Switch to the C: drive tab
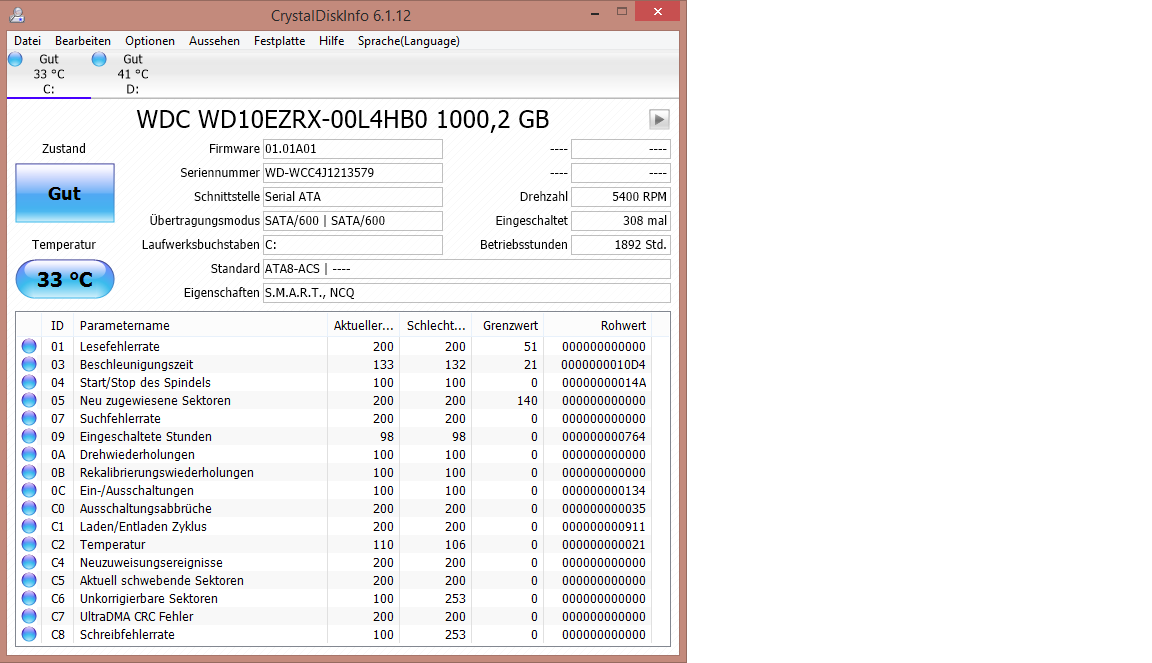The height and width of the screenshot is (663, 1152). (x=48, y=74)
